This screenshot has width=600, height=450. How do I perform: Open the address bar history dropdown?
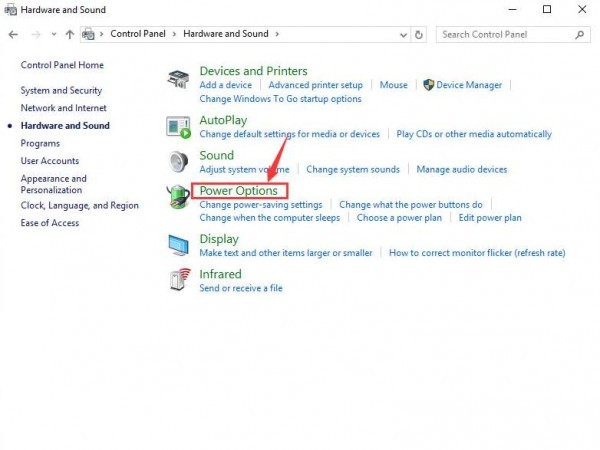coord(403,35)
